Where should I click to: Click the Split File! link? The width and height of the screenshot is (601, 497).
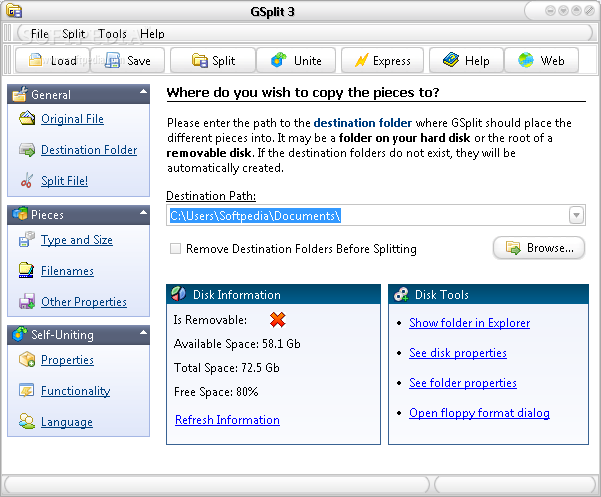(x=64, y=180)
